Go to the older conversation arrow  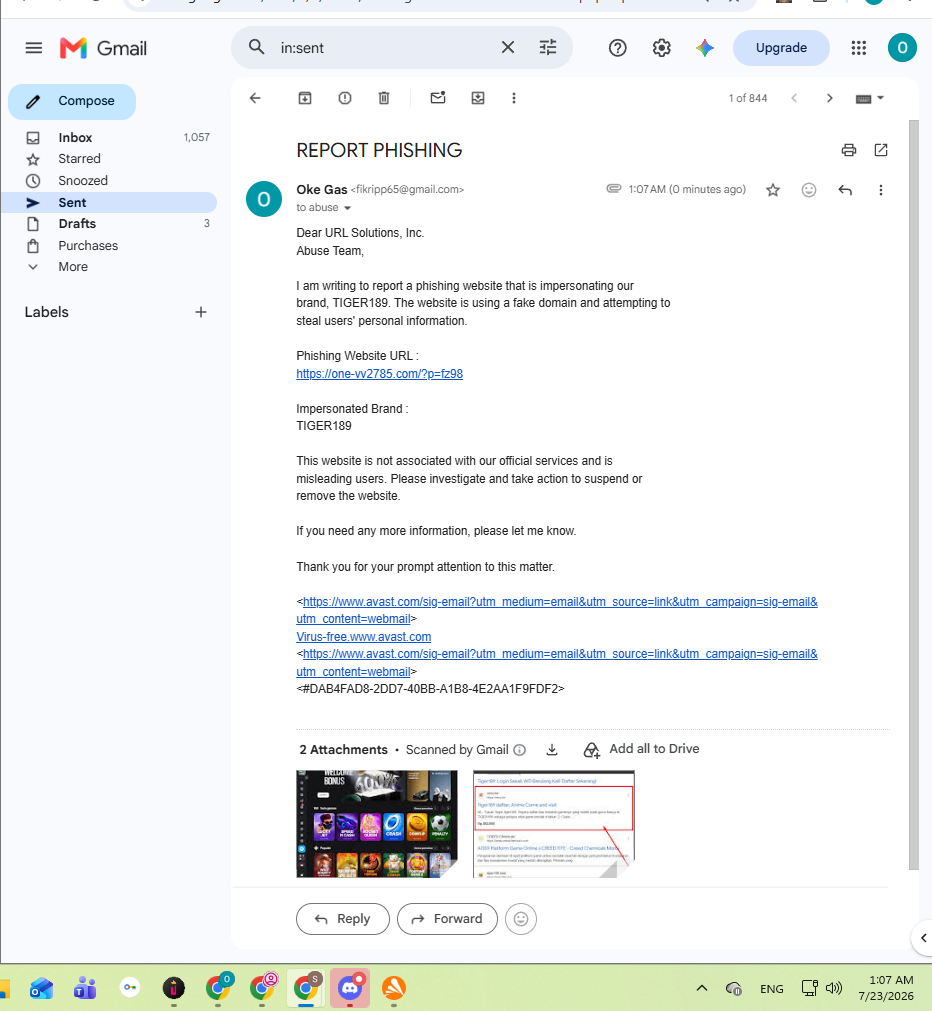point(829,98)
